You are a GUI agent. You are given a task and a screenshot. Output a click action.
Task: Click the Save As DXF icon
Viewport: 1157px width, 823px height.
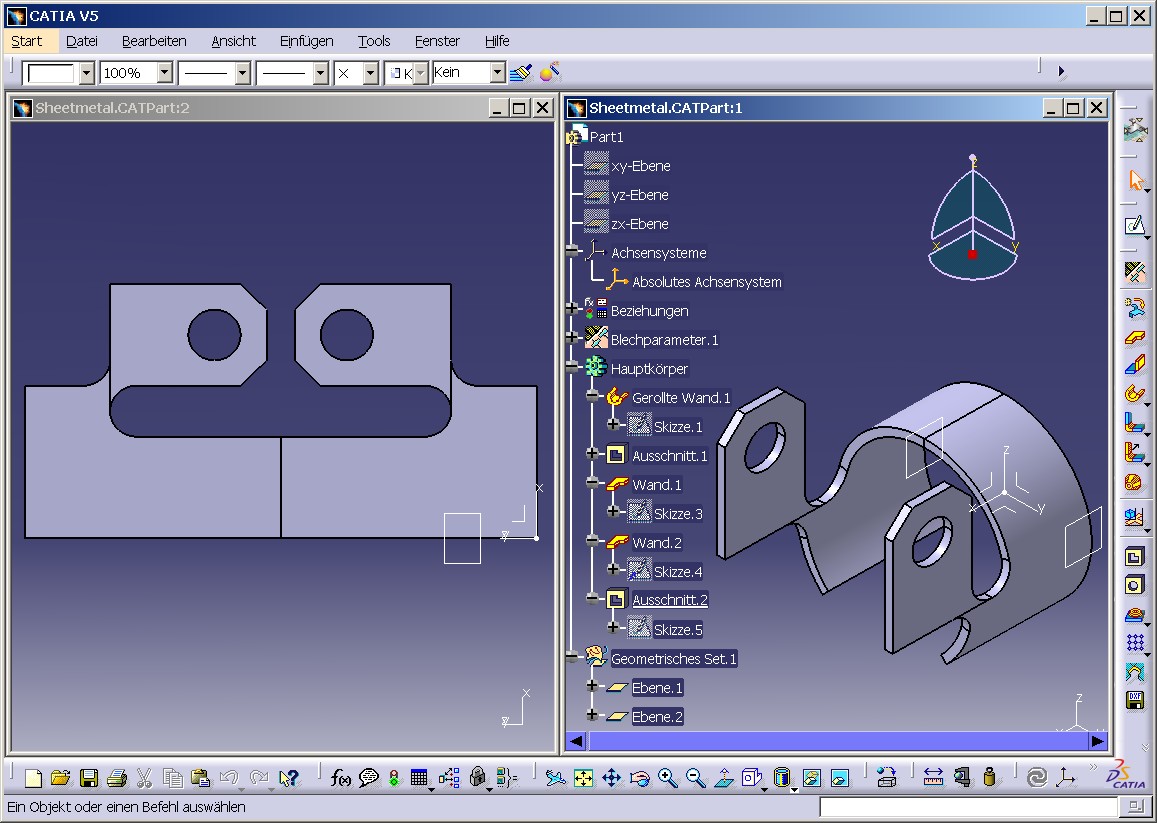point(1135,700)
